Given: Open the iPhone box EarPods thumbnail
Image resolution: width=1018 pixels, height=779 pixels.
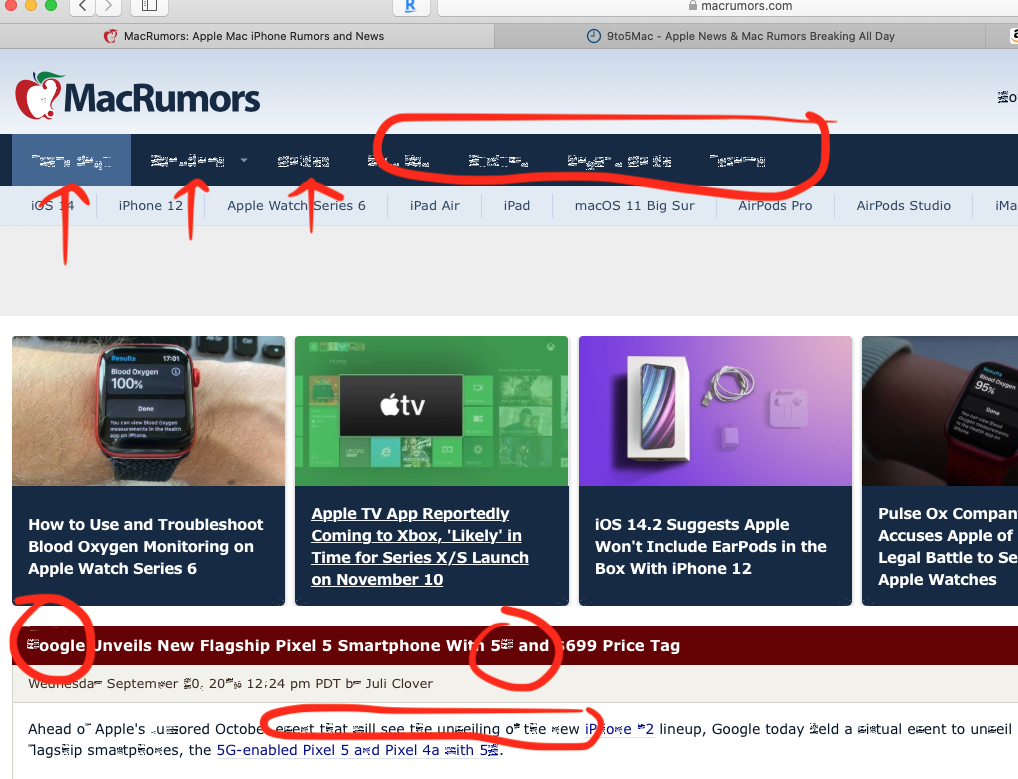Looking at the screenshot, I should 715,411.
